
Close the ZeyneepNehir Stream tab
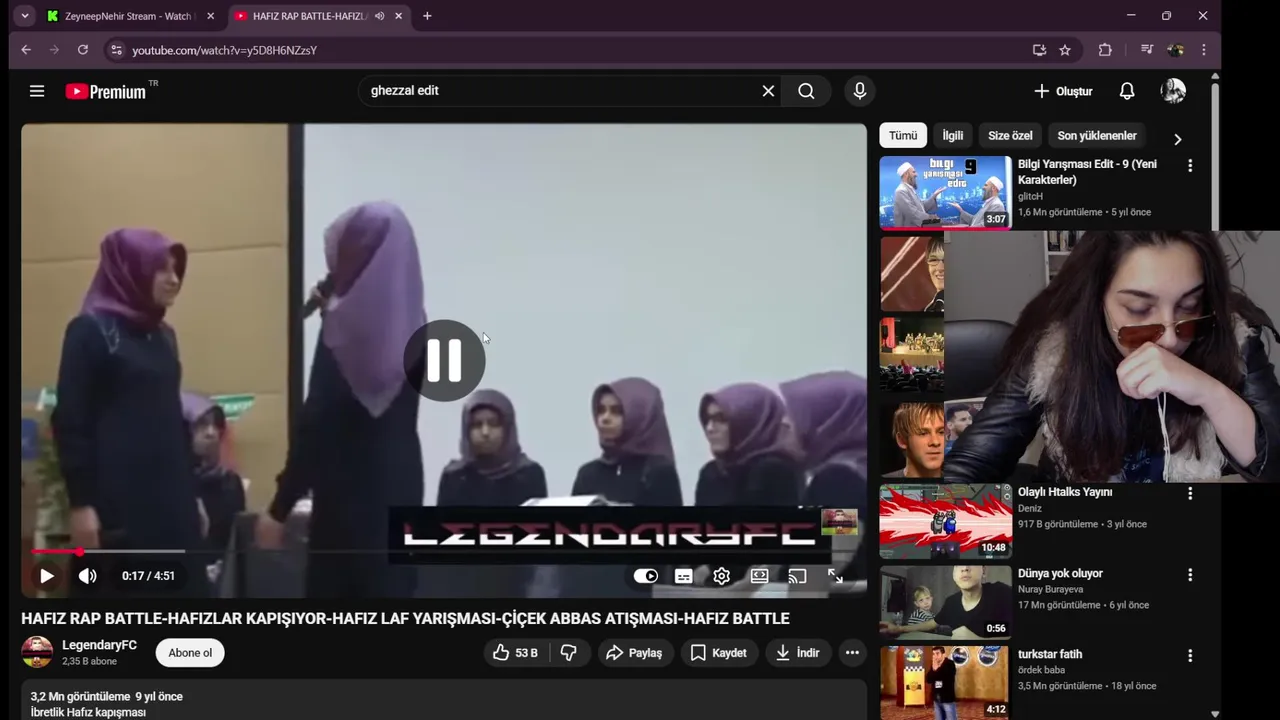(x=210, y=16)
